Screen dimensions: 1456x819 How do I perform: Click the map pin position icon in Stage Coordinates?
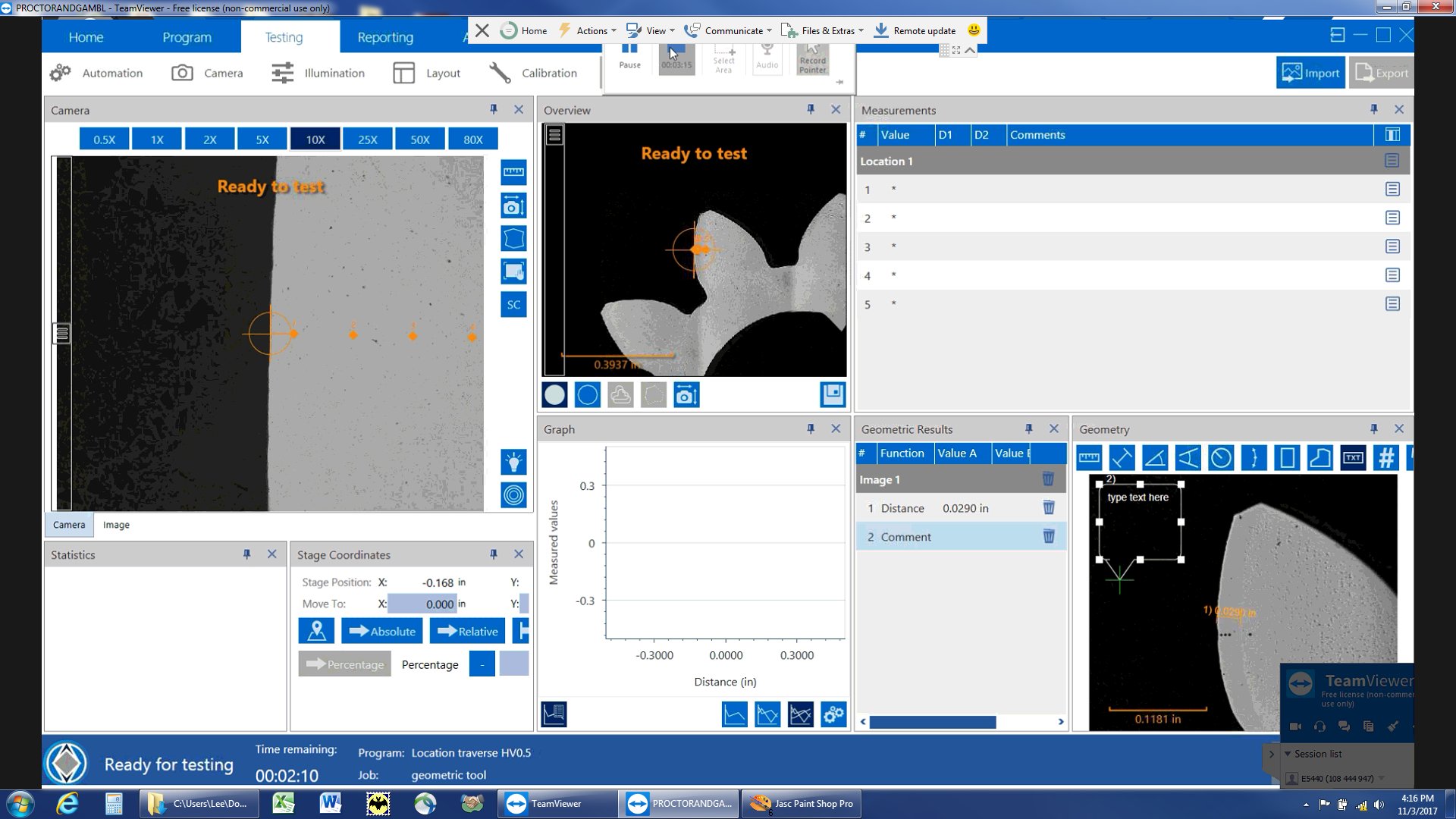(317, 631)
